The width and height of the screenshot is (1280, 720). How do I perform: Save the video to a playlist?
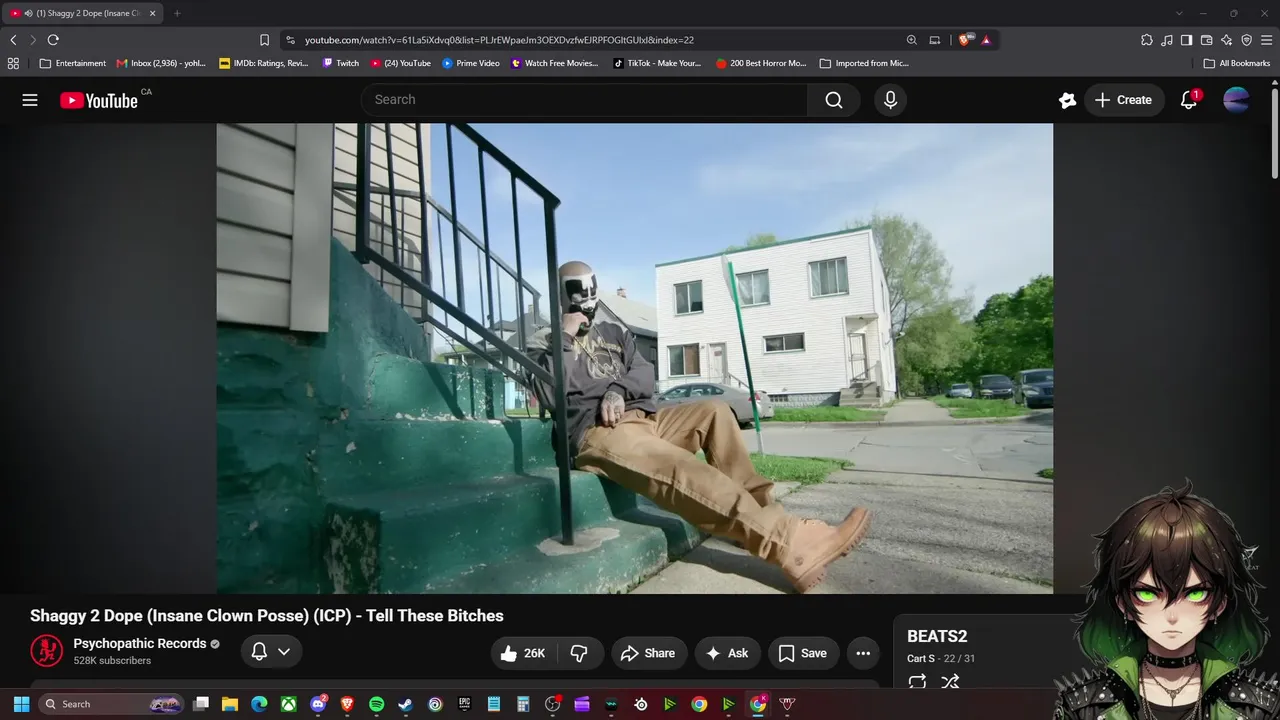click(803, 653)
